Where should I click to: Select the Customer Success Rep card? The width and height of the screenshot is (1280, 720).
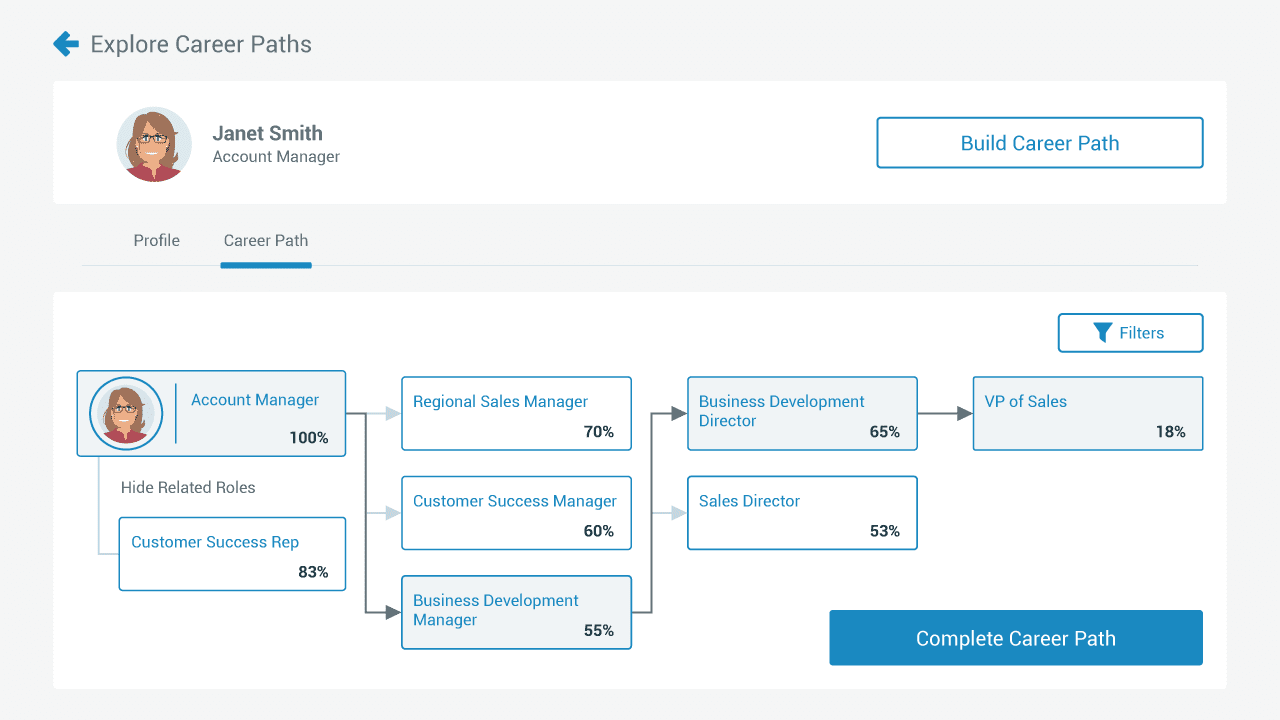click(x=232, y=554)
